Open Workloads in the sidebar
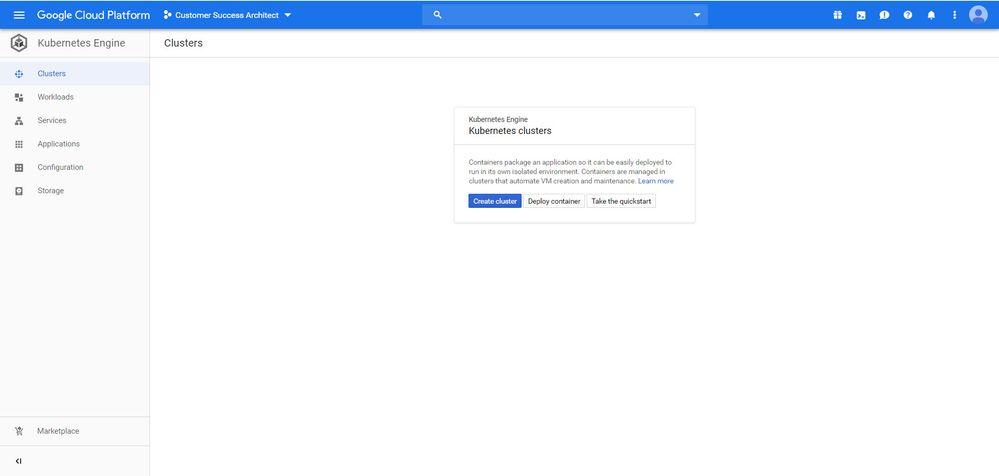The width and height of the screenshot is (999, 476). click(75, 97)
